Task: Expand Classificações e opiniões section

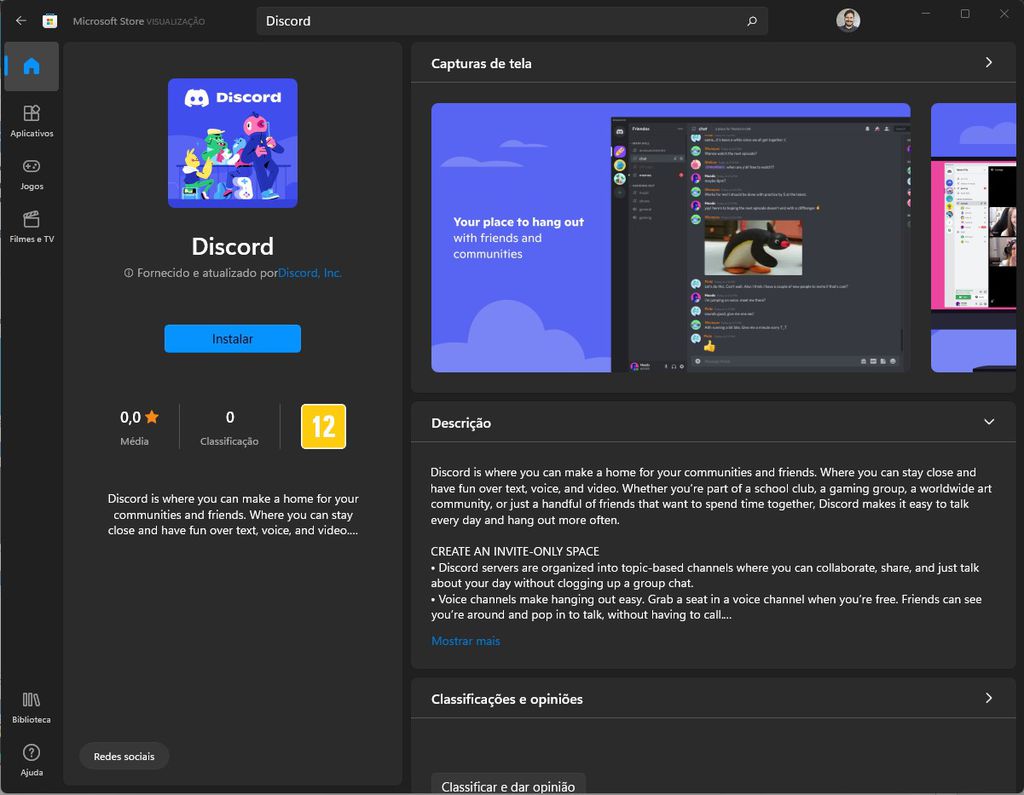Action: 989,698
